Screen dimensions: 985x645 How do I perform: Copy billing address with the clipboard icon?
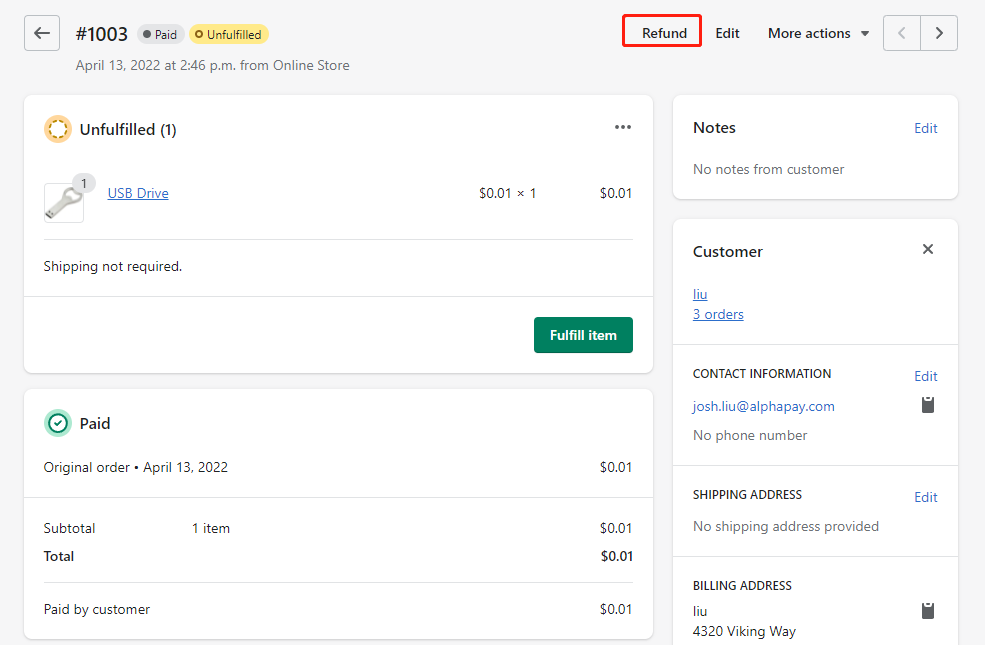coord(928,610)
